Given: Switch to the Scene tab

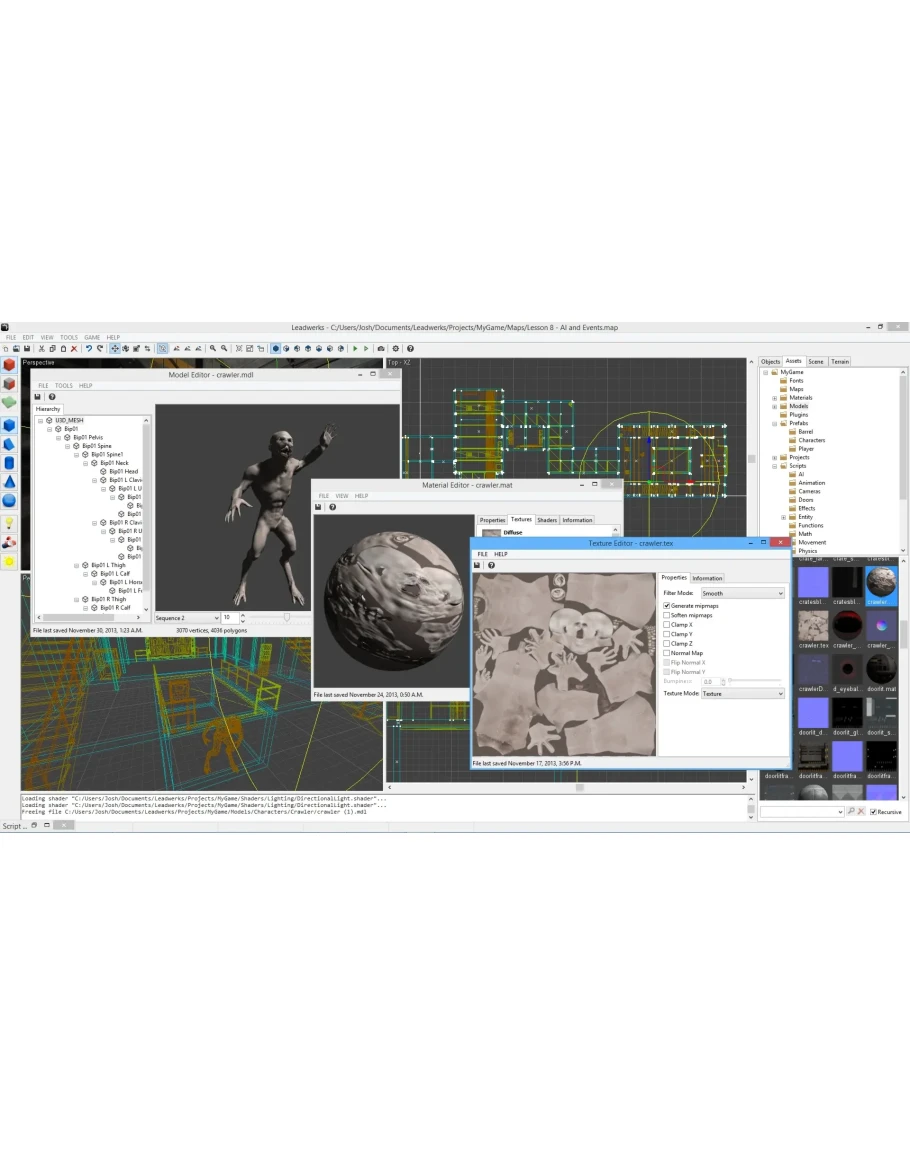Looking at the screenshot, I should click(x=816, y=361).
